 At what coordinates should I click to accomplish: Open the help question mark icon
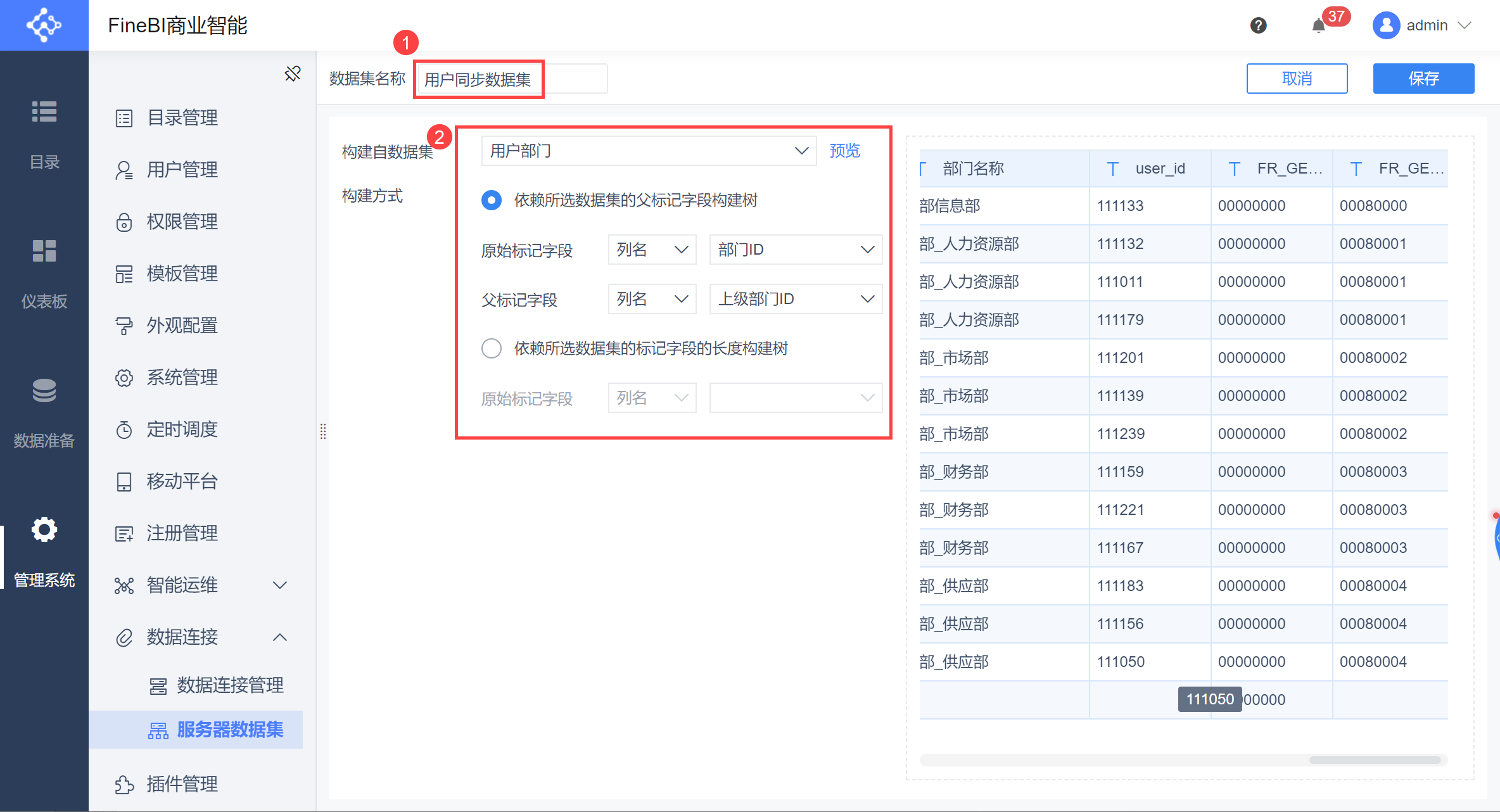tap(1259, 25)
